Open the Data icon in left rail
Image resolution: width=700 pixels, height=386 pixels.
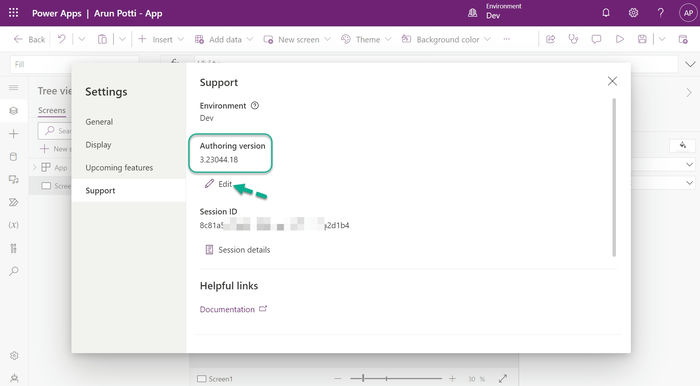click(14, 157)
